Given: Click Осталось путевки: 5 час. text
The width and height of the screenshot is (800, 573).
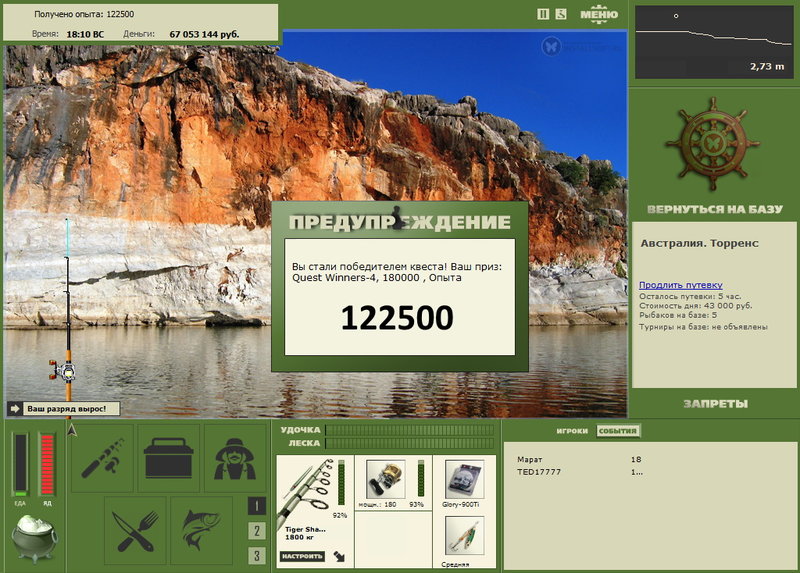Looking at the screenshot, I should 690,296.
